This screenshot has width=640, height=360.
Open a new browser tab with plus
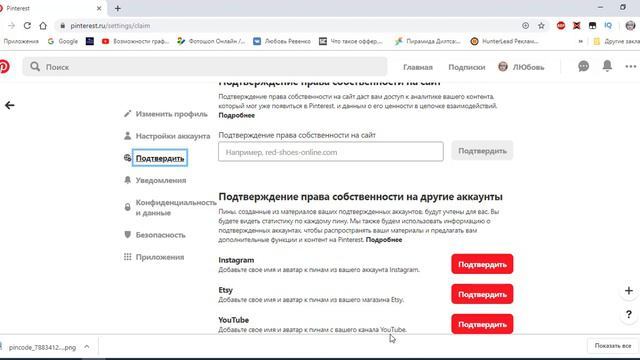[118, 8]
